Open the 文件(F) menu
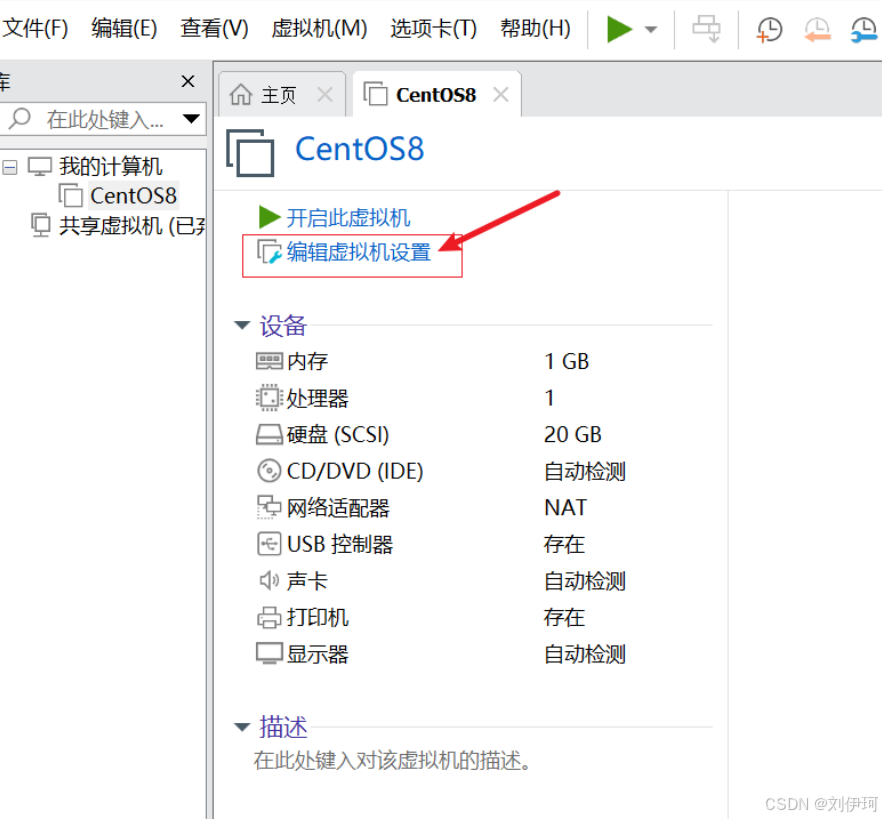Image resolution: width=882 pixels, height=819 pixels. pos(35,28)
